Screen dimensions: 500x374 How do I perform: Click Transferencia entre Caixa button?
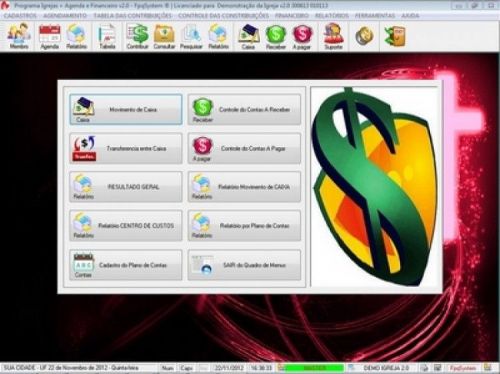pos(126,148)
